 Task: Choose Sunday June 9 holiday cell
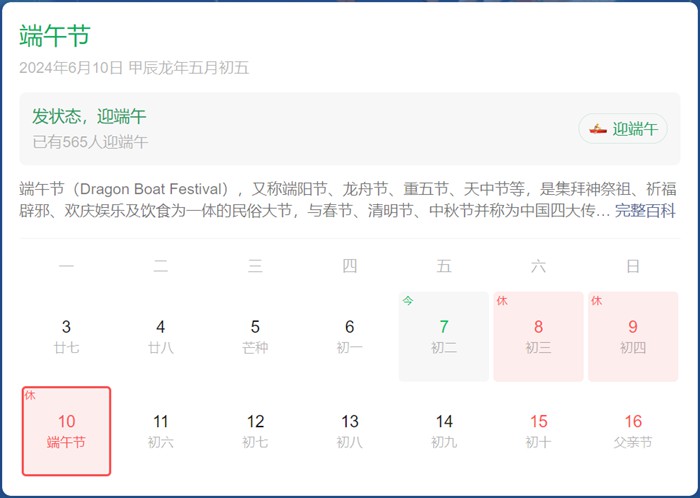(x=632, y=336)
